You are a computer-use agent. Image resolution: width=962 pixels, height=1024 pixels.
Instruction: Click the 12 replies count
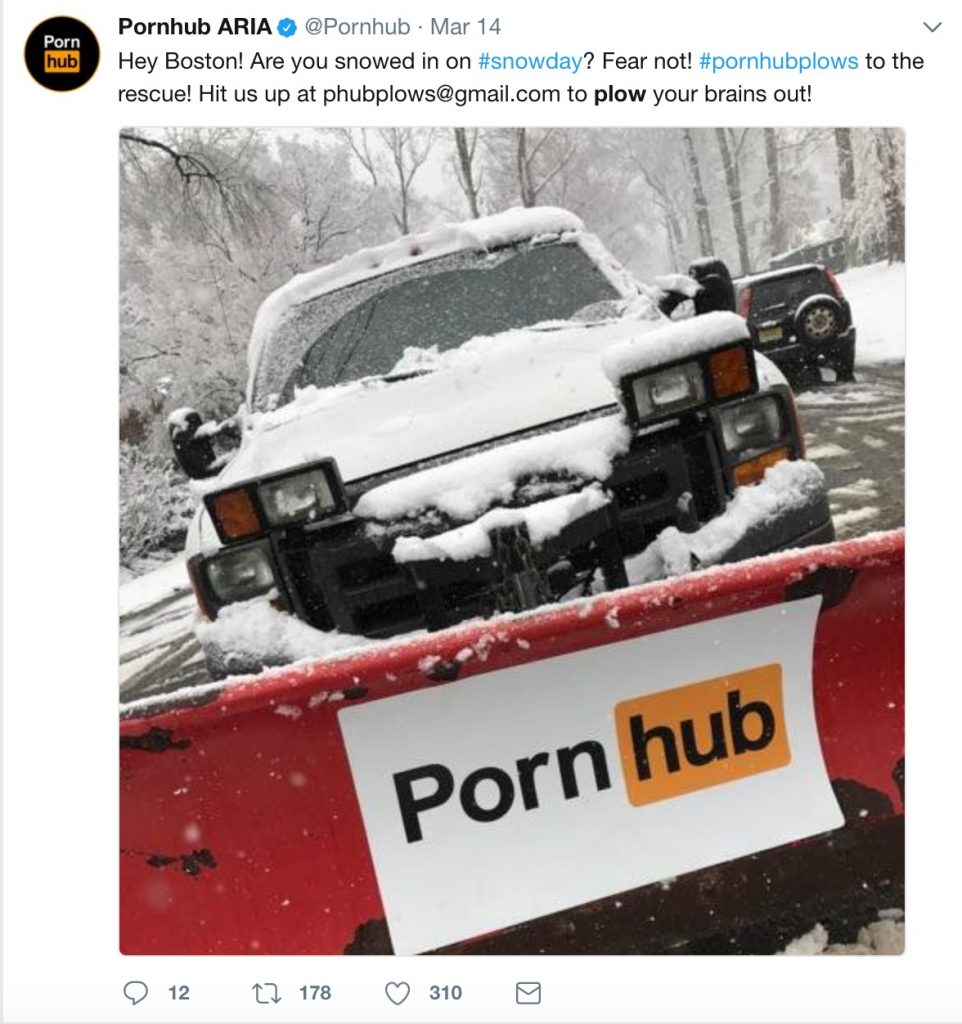(179, 993)
